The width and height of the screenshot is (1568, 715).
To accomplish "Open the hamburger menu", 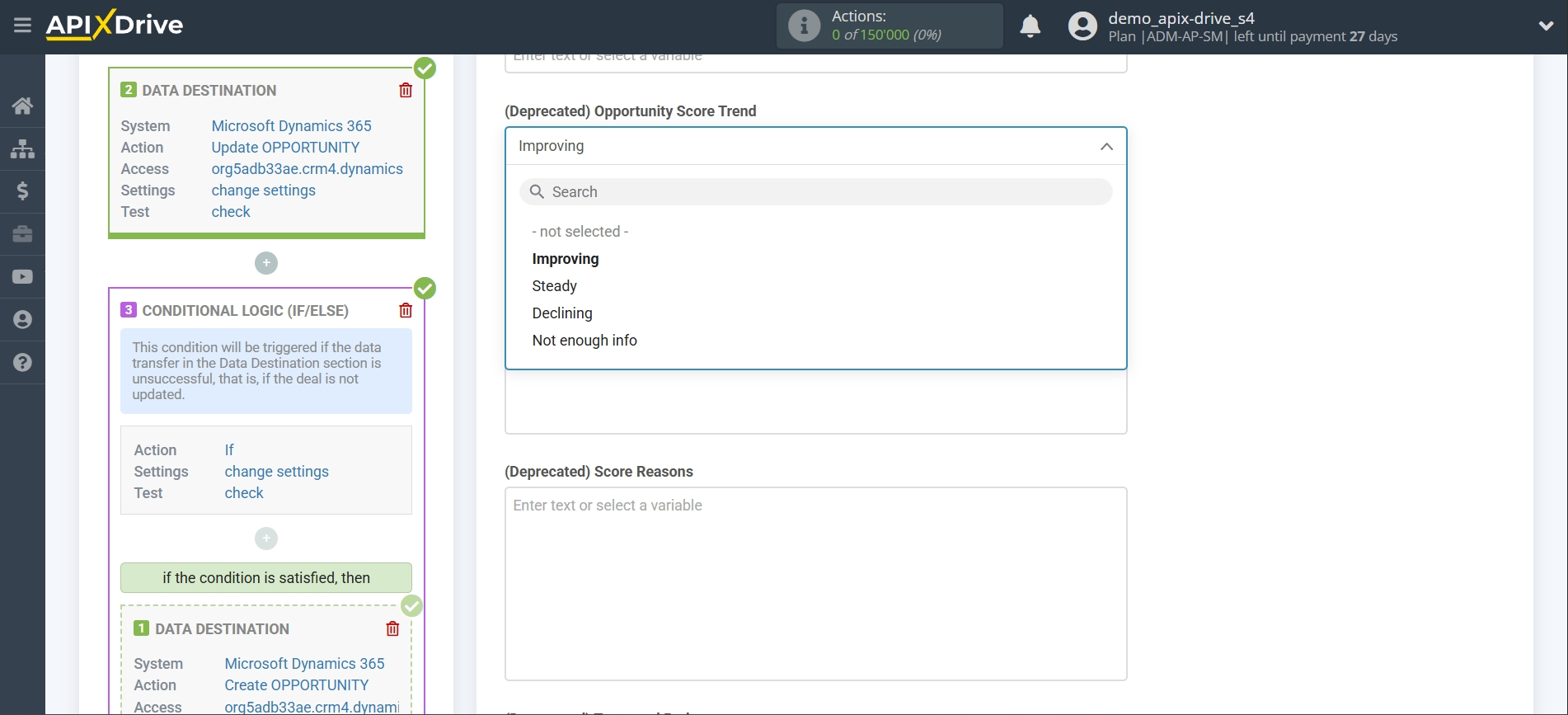I will 22,26.
